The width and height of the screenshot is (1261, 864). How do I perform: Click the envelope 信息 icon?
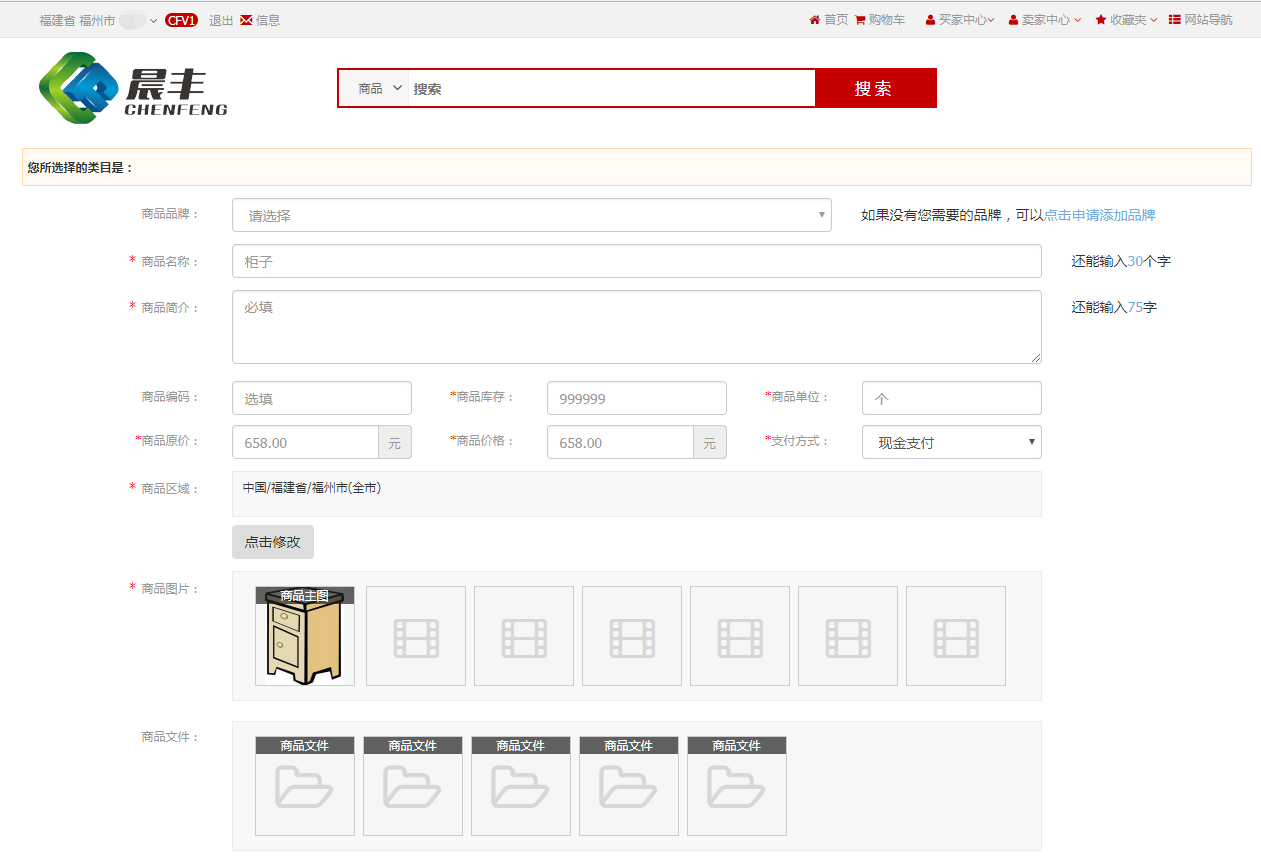click(246, 20)
